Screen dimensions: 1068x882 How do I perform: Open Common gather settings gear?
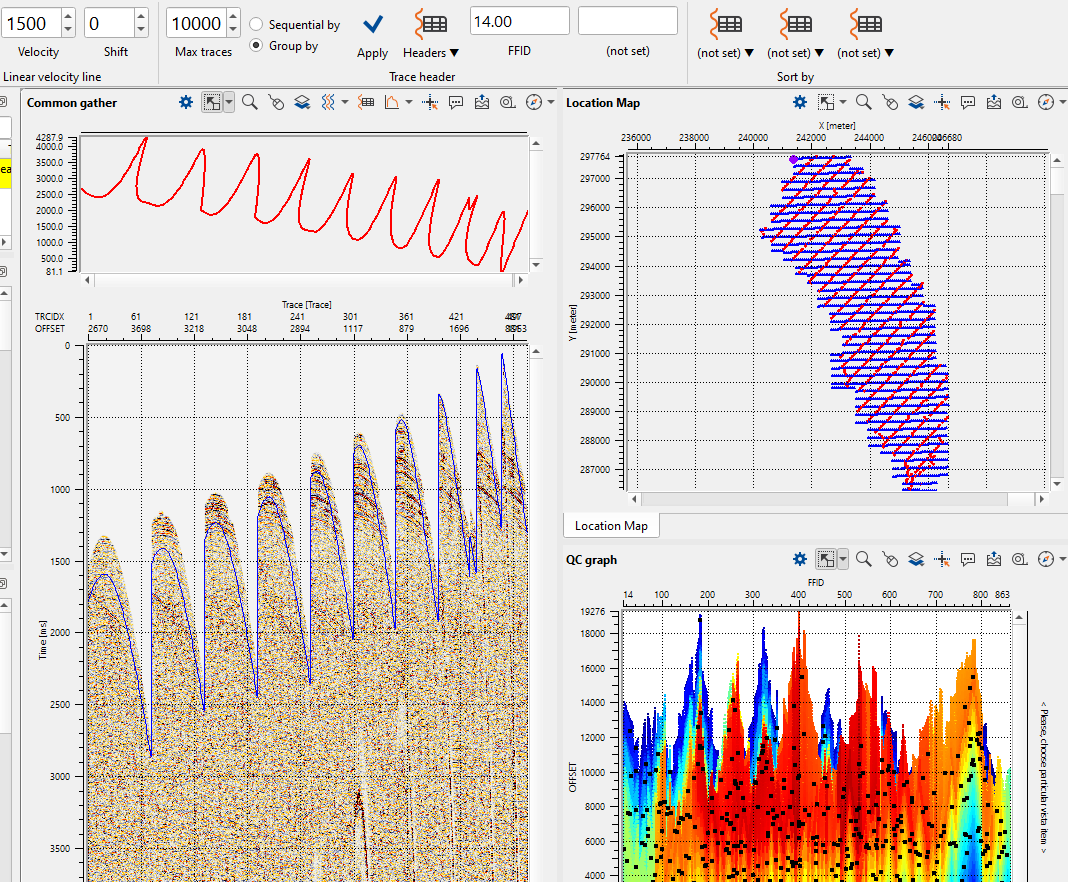tap(185, 102)
